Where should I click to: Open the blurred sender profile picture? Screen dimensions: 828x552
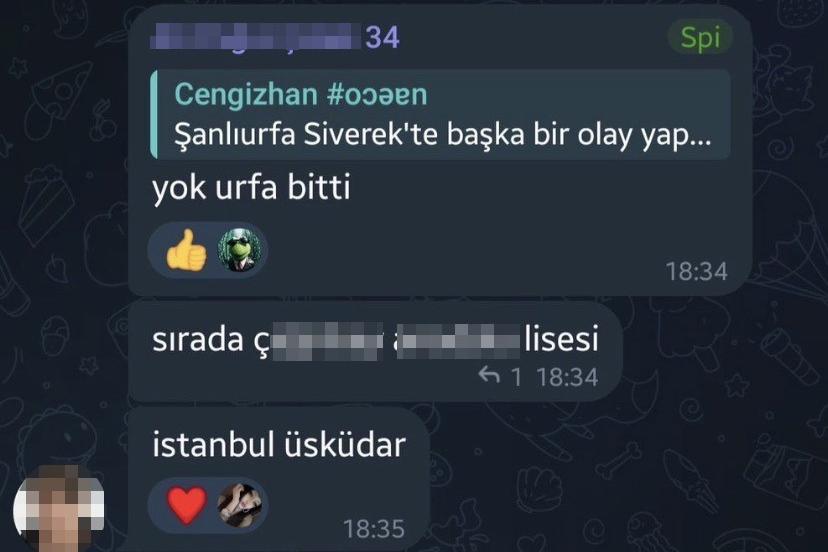click(x=59, y=510)
